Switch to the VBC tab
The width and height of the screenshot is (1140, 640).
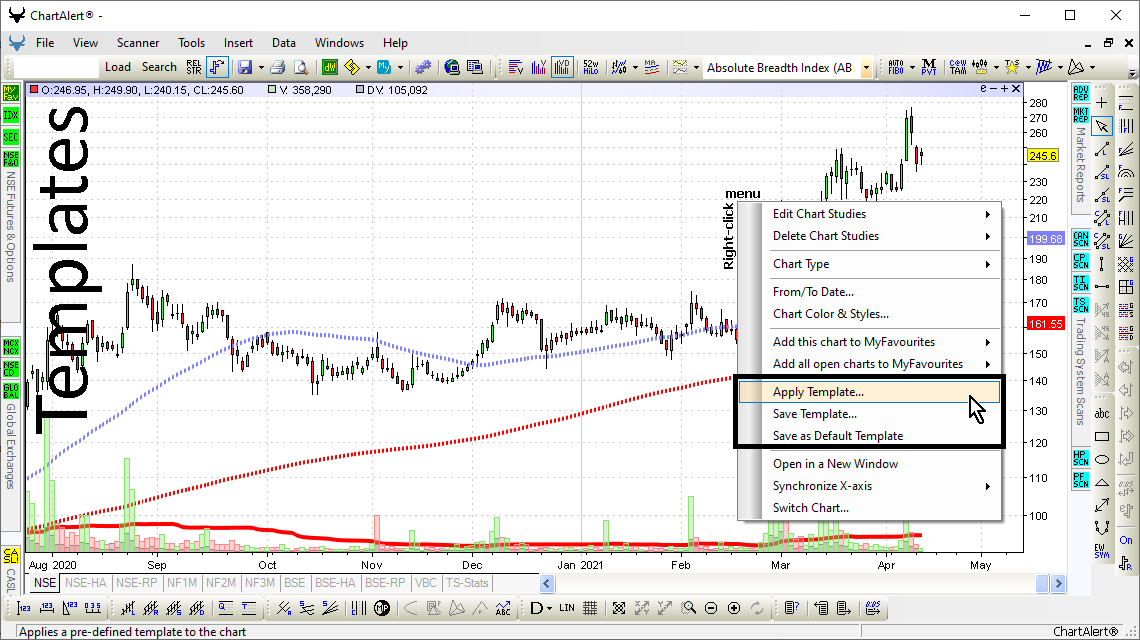click(x=425, y=583)
